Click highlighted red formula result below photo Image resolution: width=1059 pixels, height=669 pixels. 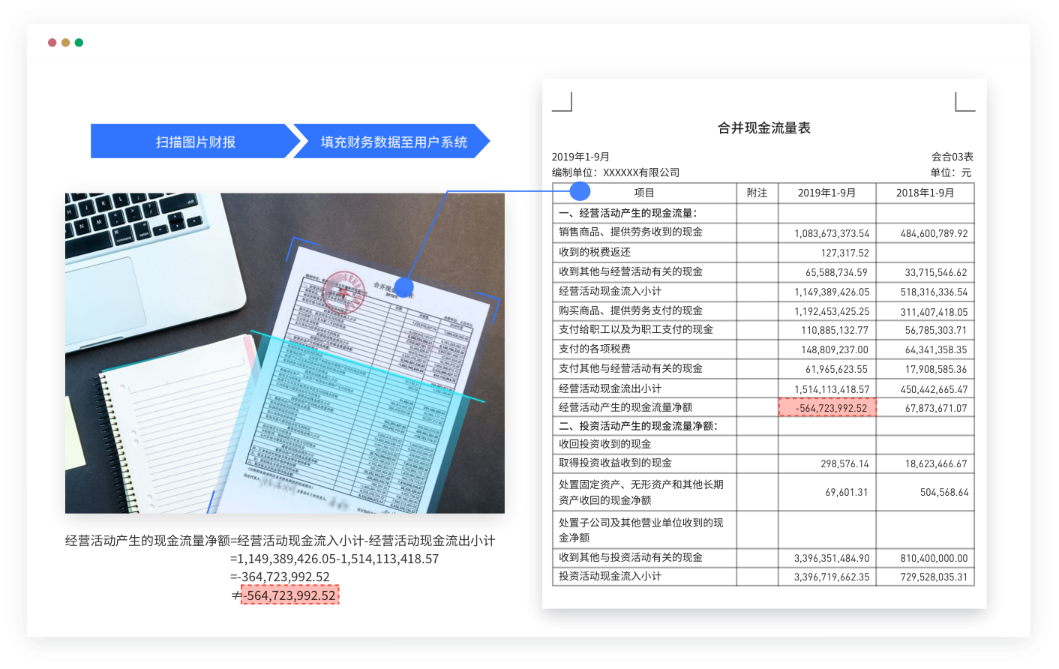[x=290, y=595]
